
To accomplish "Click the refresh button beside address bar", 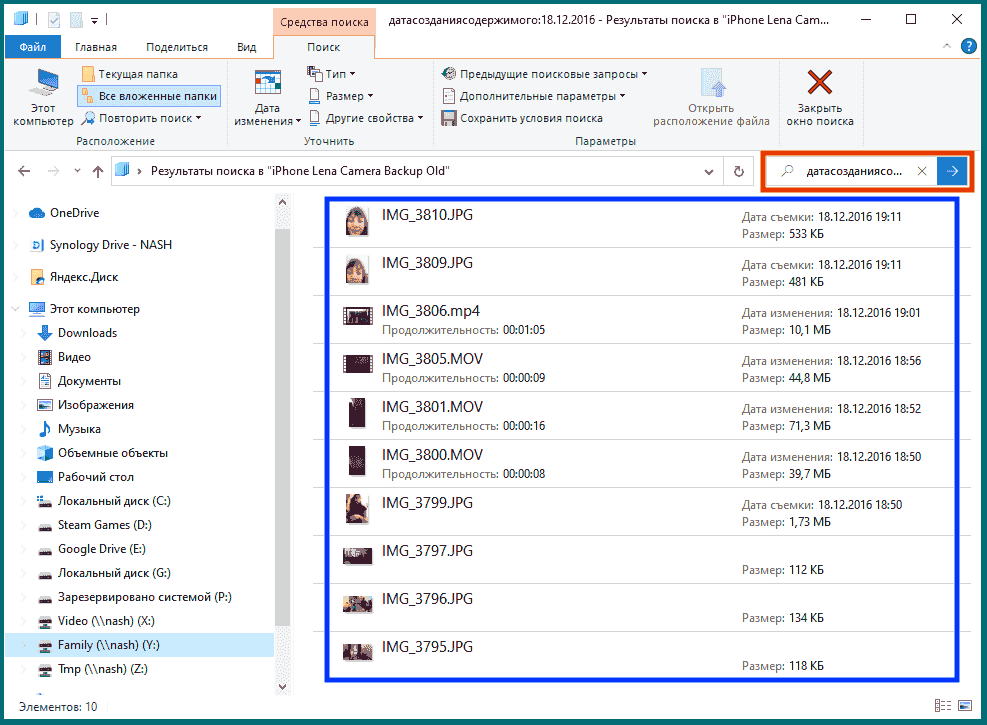I will (x=739, y=171).
